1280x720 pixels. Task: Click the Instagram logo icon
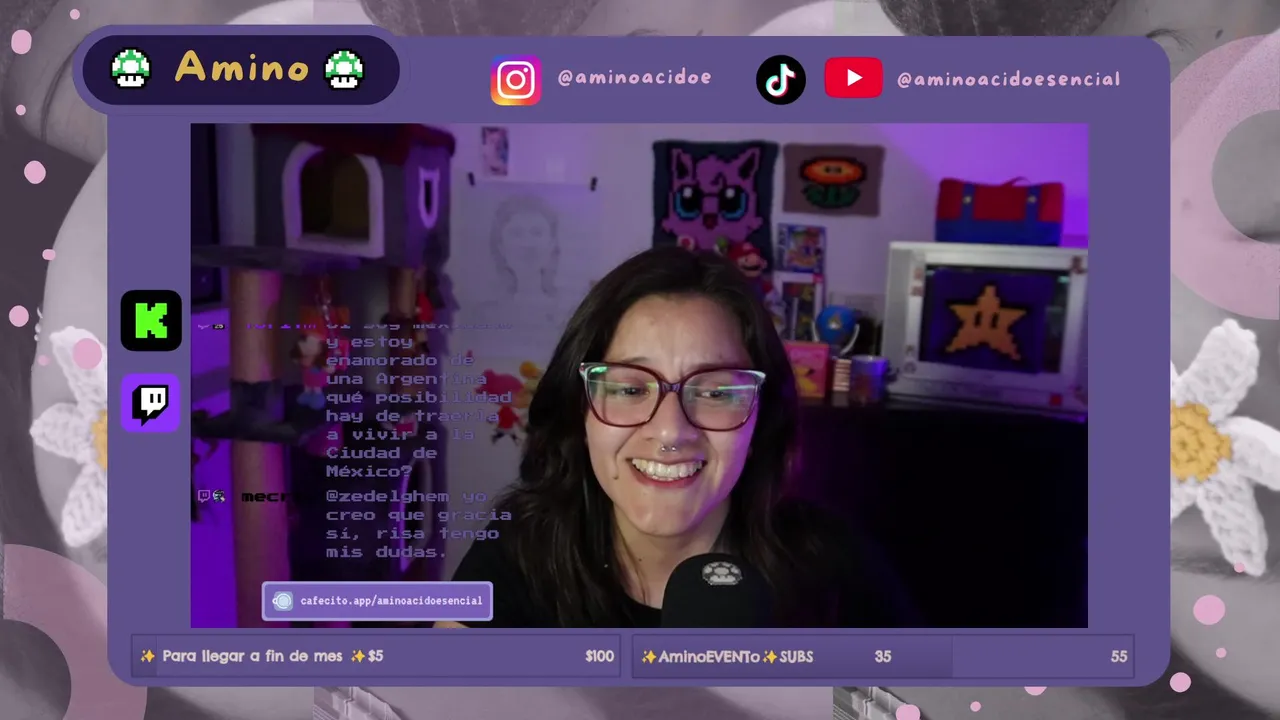pyautogui.click(x=516, y=80)
